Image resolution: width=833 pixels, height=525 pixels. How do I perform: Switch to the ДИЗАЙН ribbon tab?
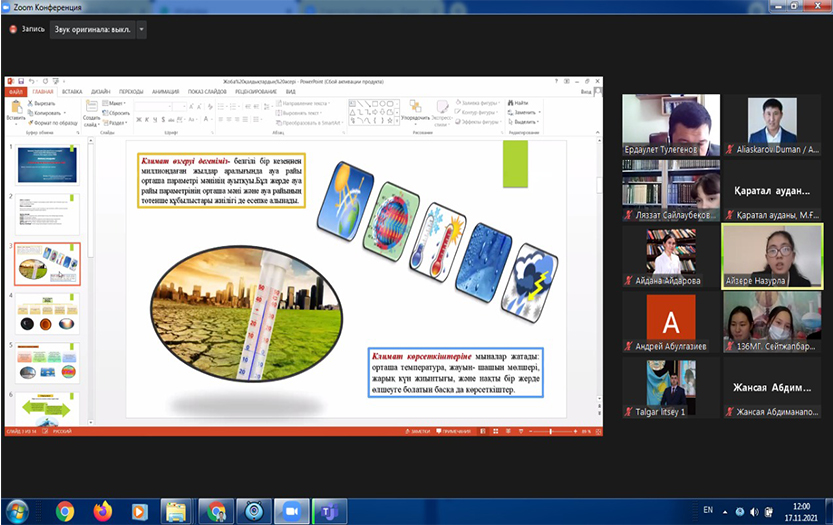(x=100, y=91)
